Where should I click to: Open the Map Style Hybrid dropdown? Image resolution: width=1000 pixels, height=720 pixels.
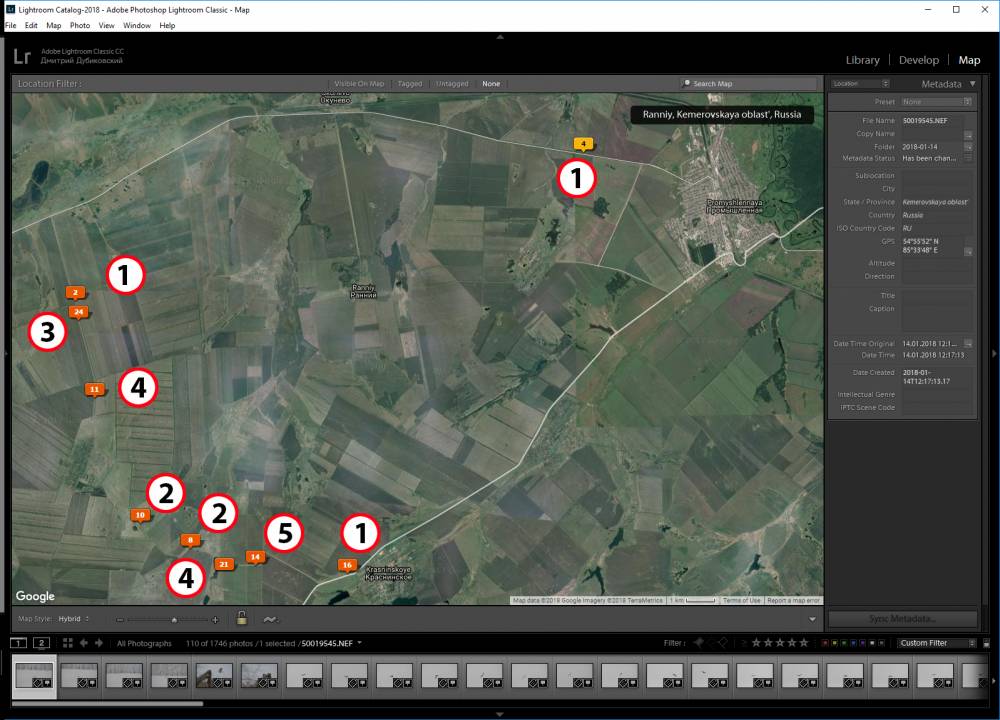(74, 619)
